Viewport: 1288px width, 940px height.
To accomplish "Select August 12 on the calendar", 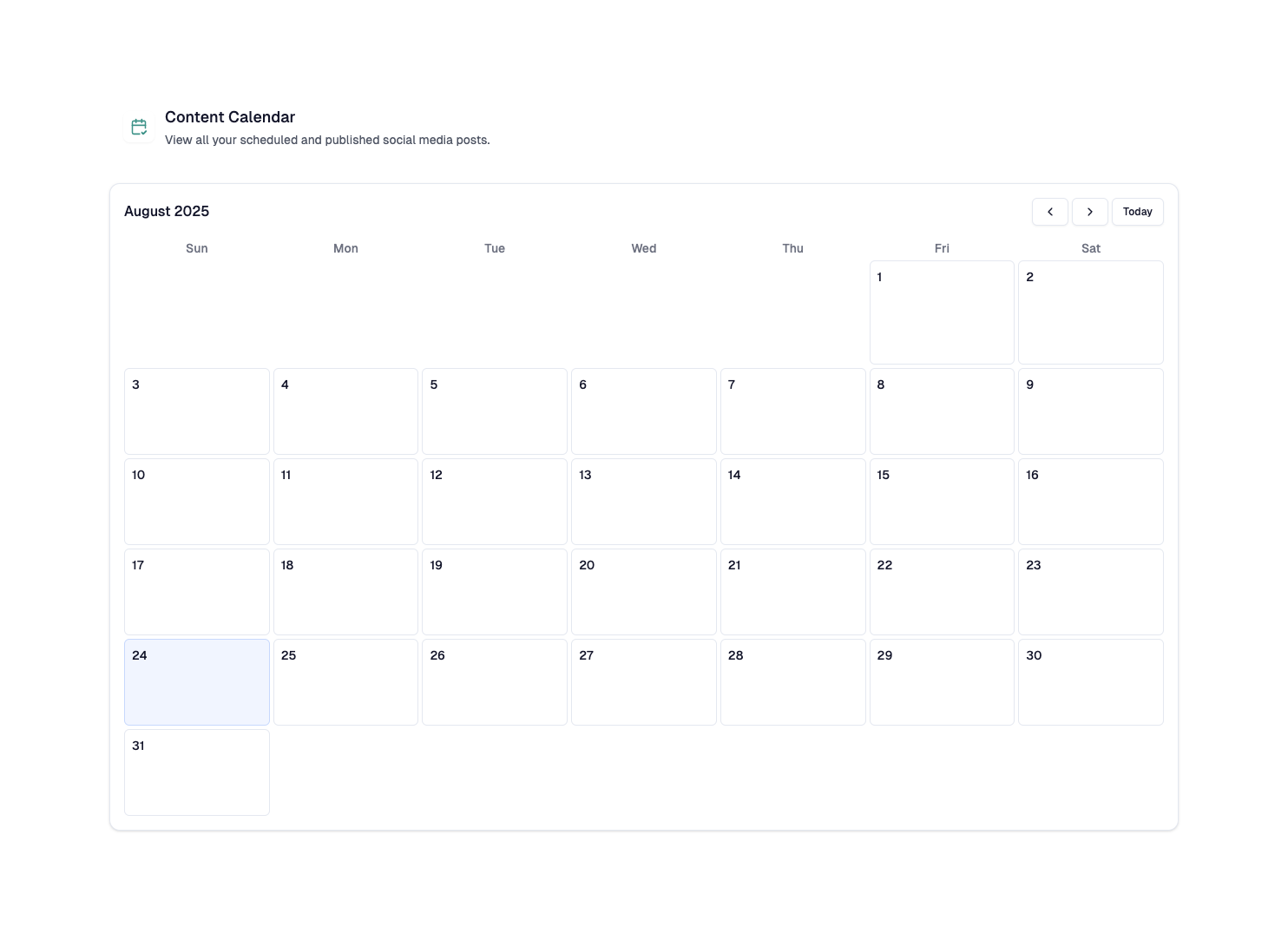I will [x=494, y=501].
